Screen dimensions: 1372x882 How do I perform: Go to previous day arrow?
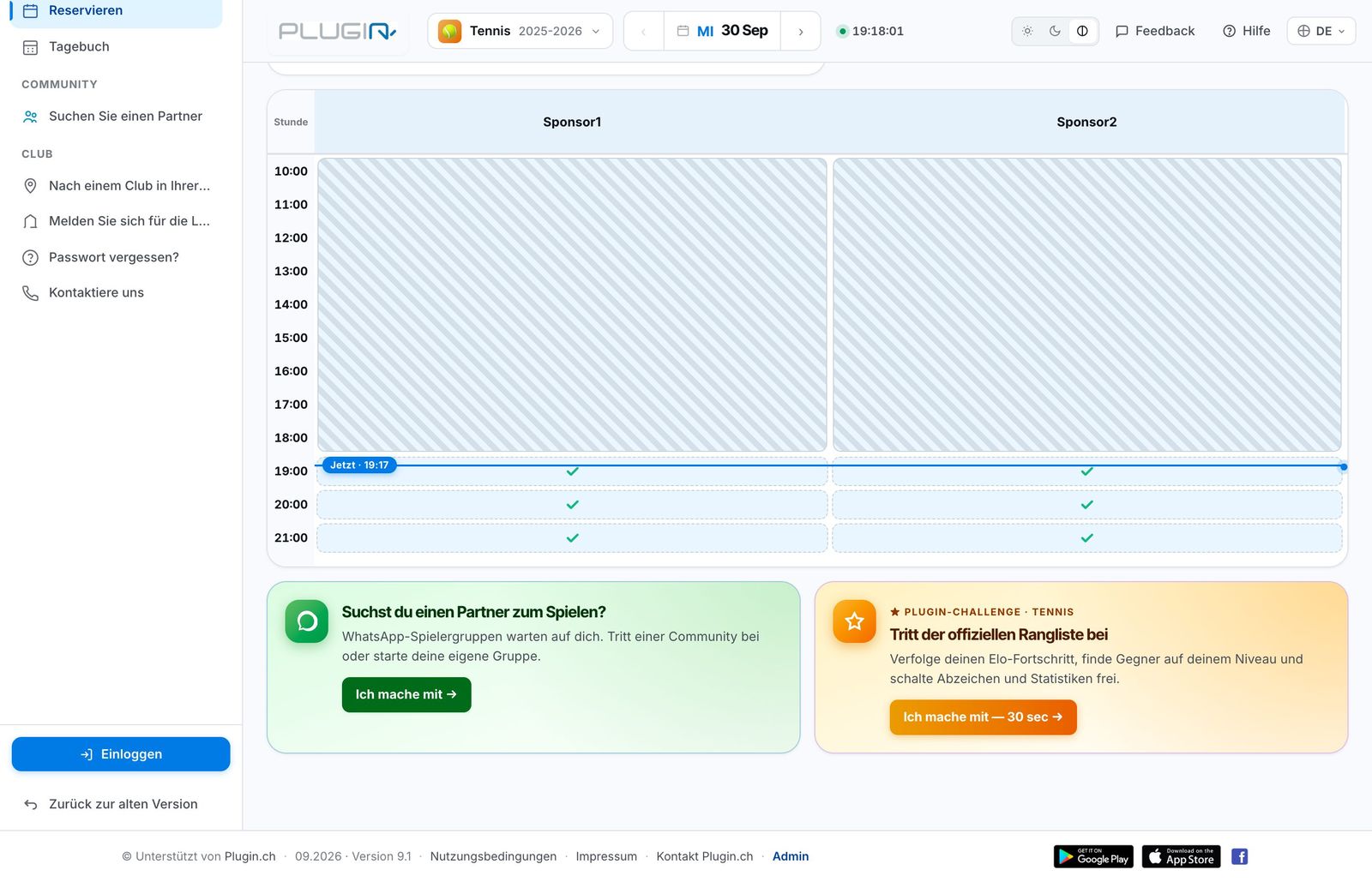[643, 31]
